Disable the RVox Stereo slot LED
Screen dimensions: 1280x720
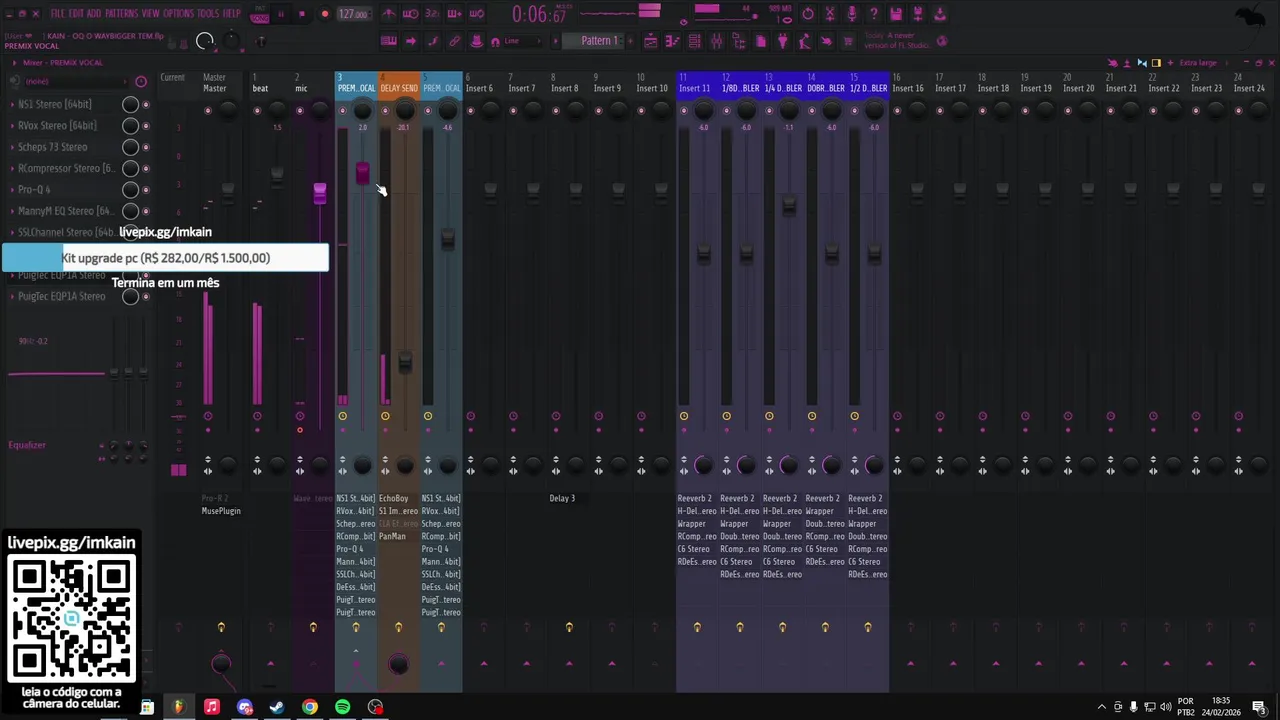[x=146, y=126]
